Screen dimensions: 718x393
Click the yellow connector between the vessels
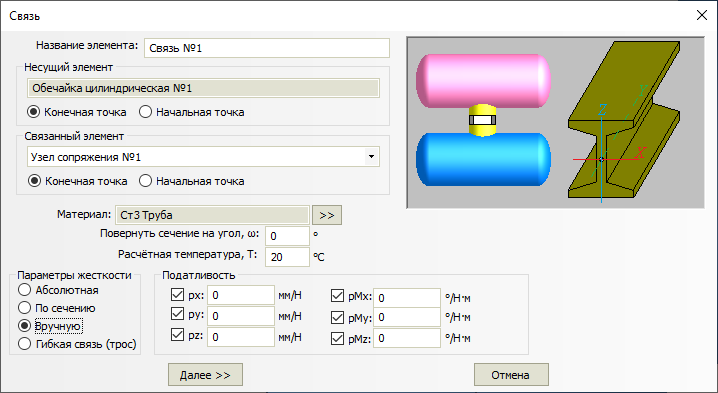483,120
